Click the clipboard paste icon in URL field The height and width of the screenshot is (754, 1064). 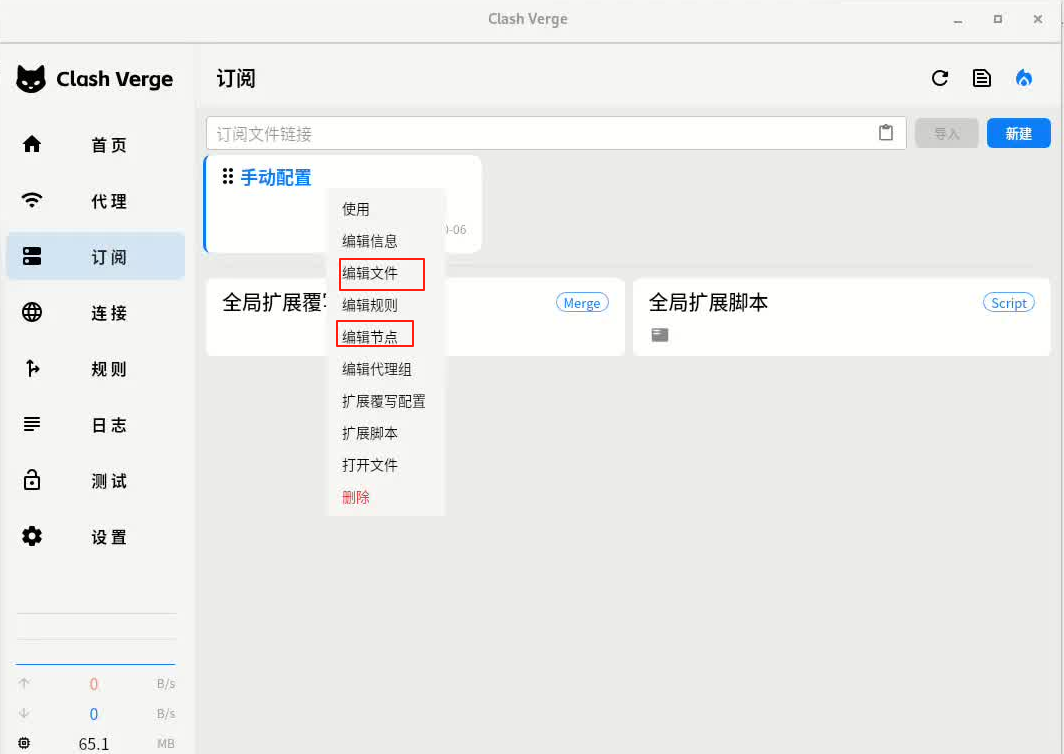point(886,133)
